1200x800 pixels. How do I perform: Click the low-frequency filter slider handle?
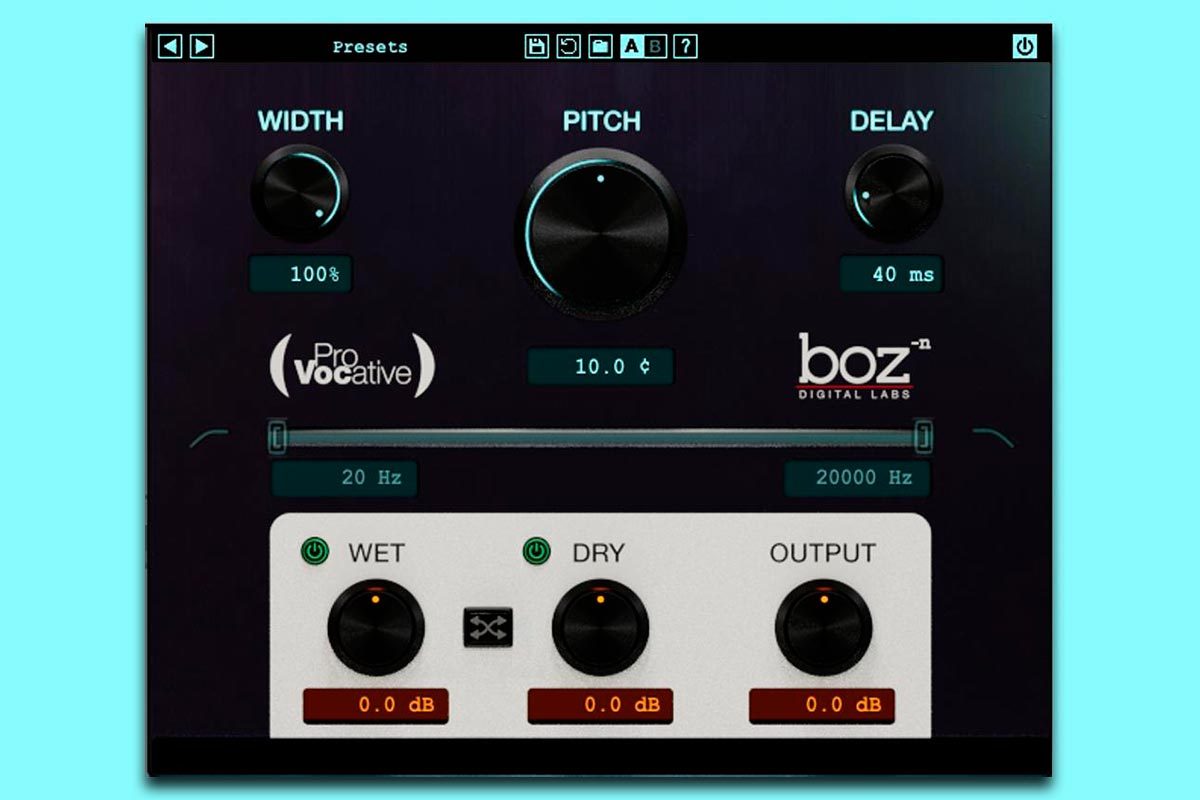(278, 436)
